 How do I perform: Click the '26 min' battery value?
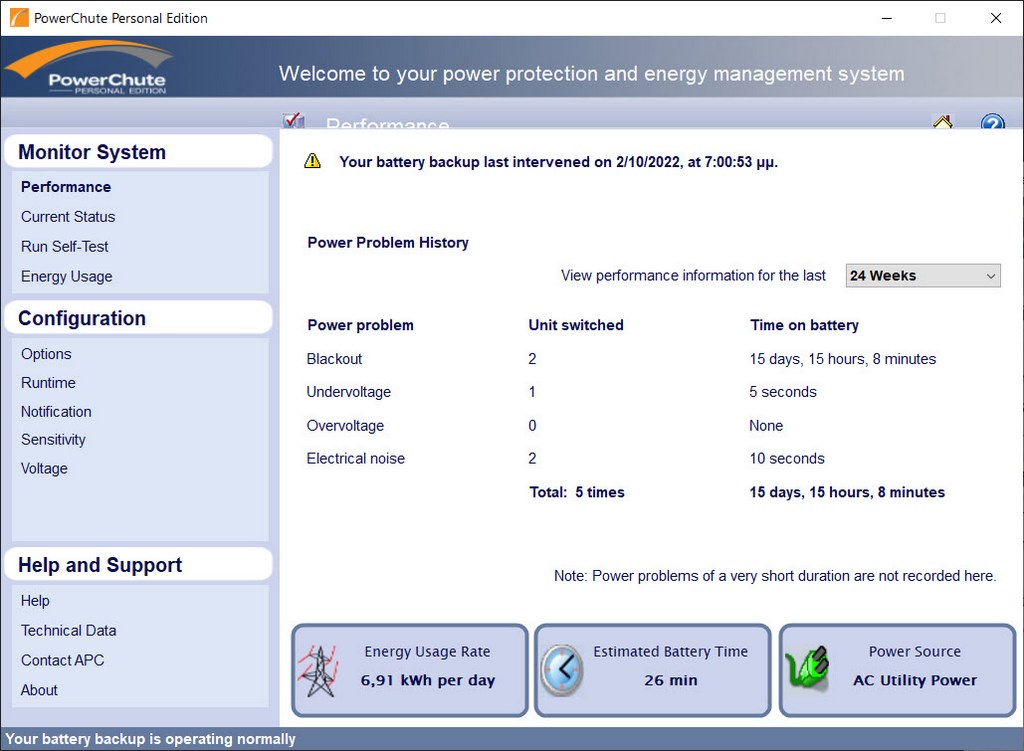pos(671,680)
